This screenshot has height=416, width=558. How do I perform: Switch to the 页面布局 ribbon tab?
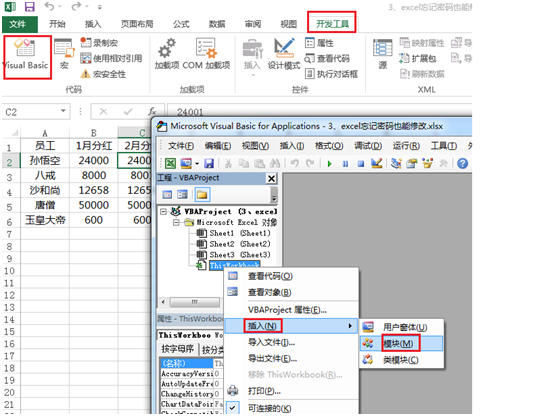[137, 24]
